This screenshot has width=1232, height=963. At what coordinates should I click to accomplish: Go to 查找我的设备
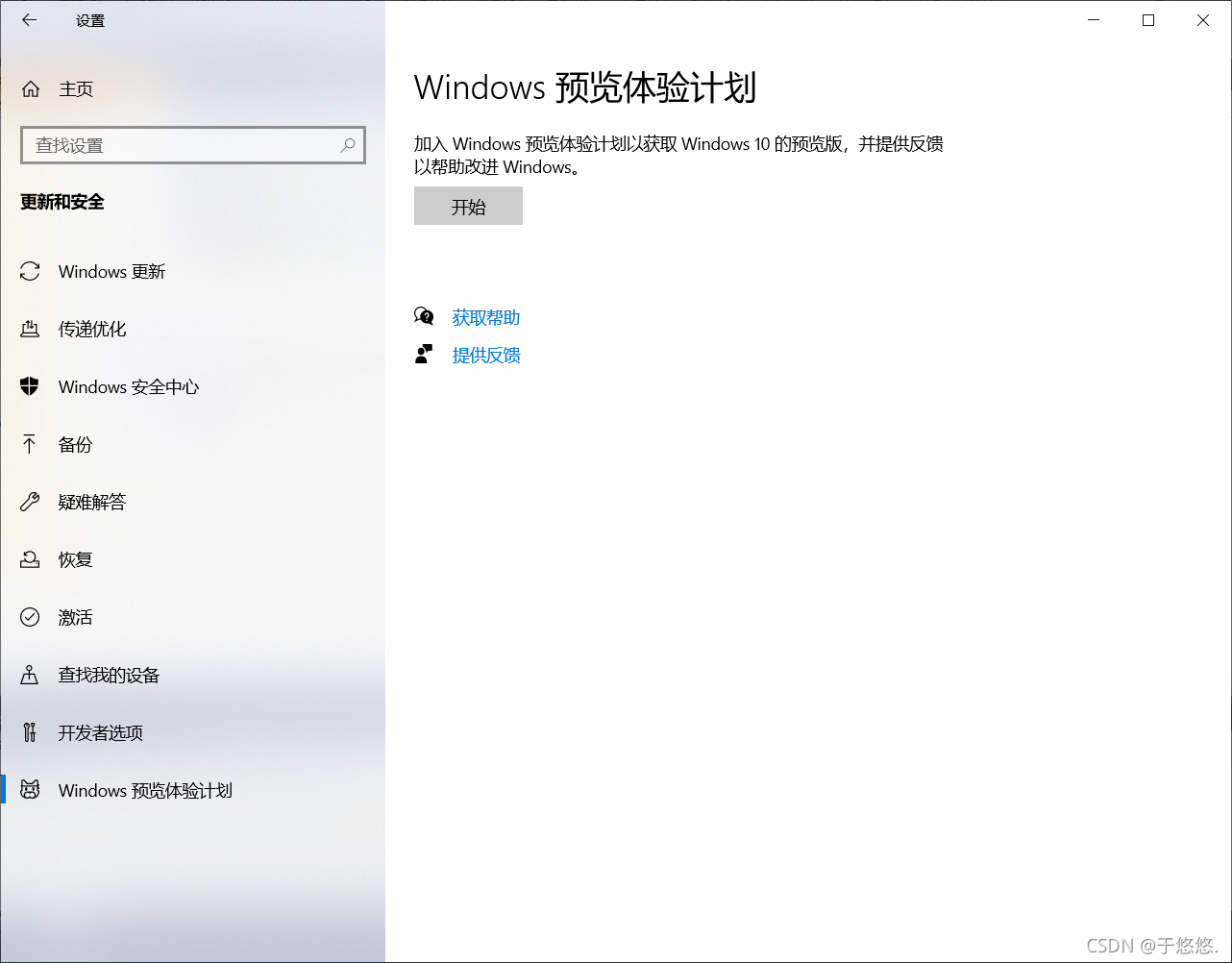(x=192, y=676)
